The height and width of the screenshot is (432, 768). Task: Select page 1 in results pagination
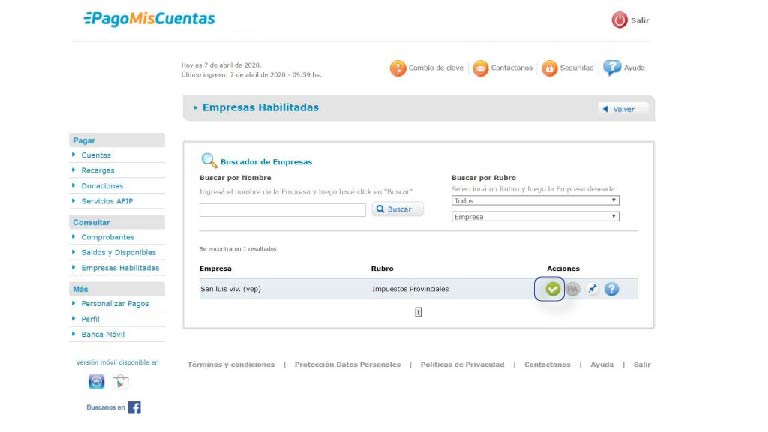pyautogui.click(x=418, y=312)
